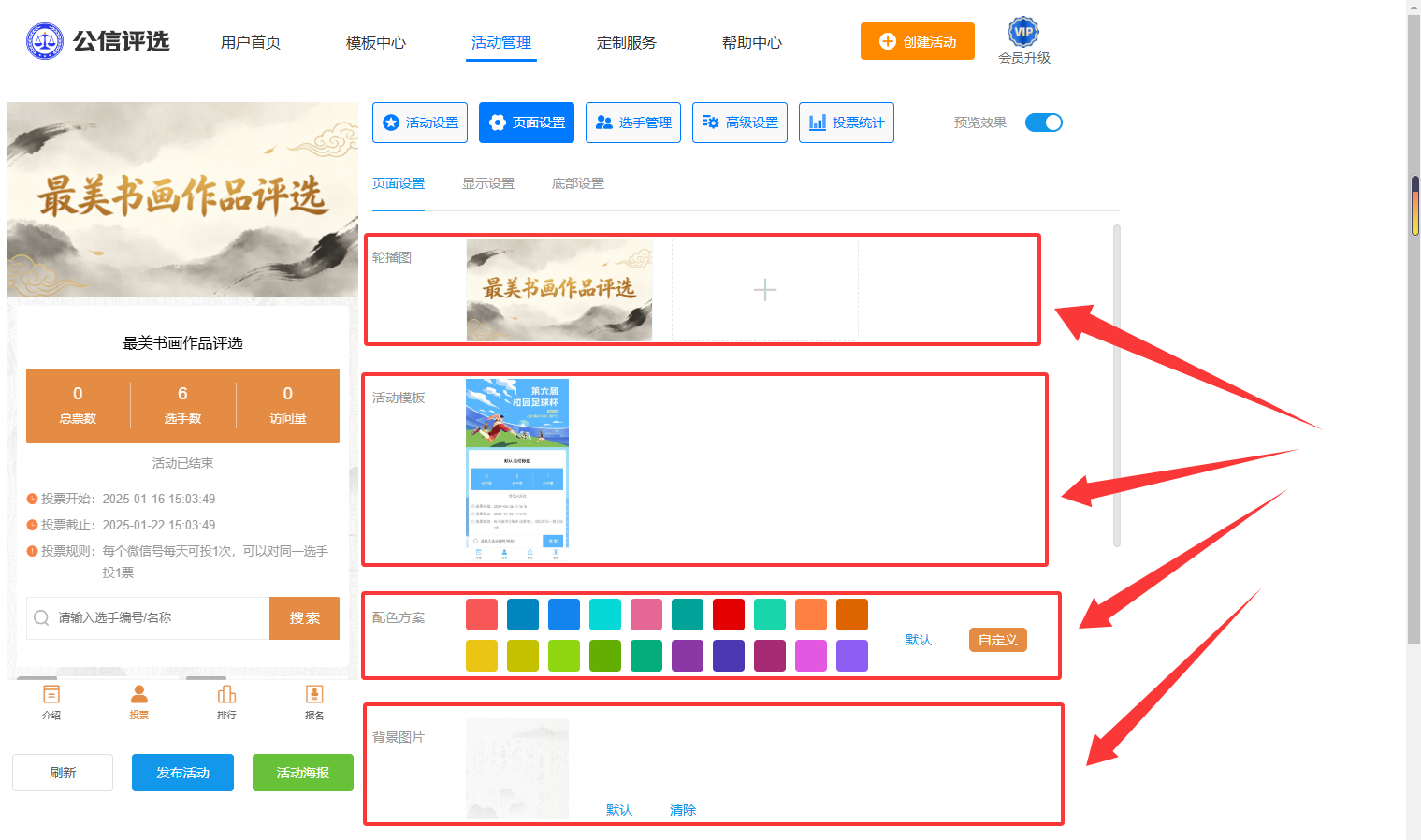Screen dimensions: 1421x840
Task: Open 活动管理 in top navigation
Action: tap(501, 42)
